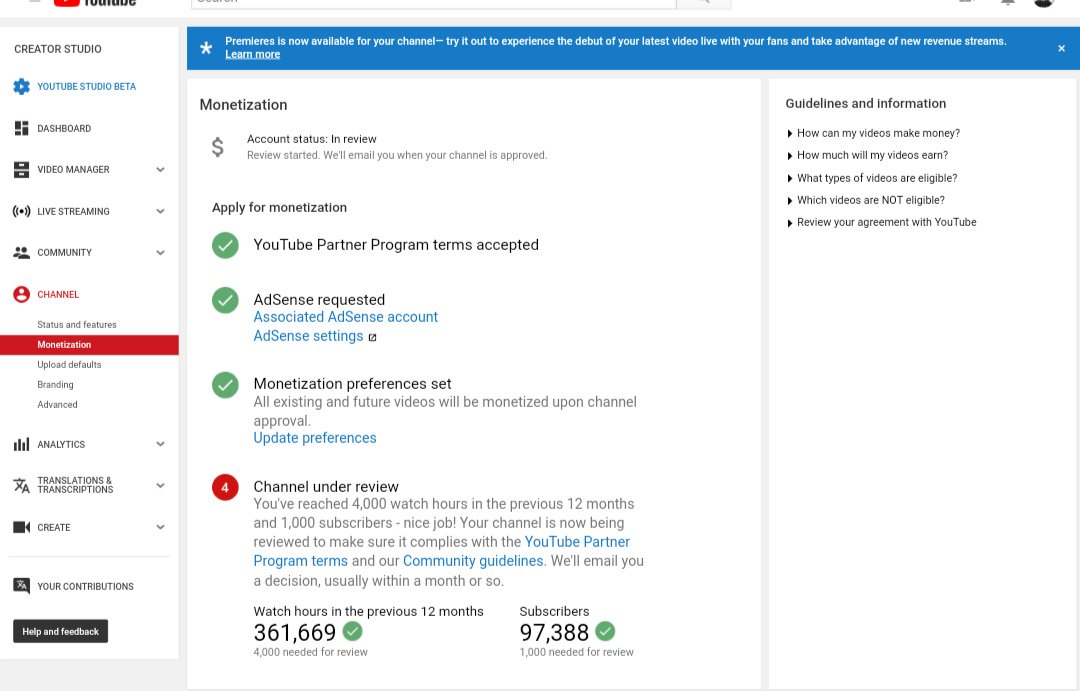The height and width of the screenshot is (691, 1080).
Task: Click the YOUTUBE STUDIO BETA label
Action: [86, 87]
